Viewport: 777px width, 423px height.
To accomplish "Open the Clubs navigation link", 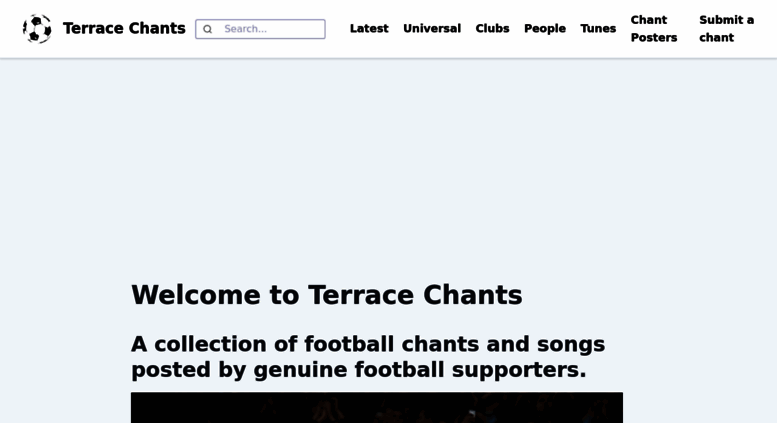I will (493, 29).
